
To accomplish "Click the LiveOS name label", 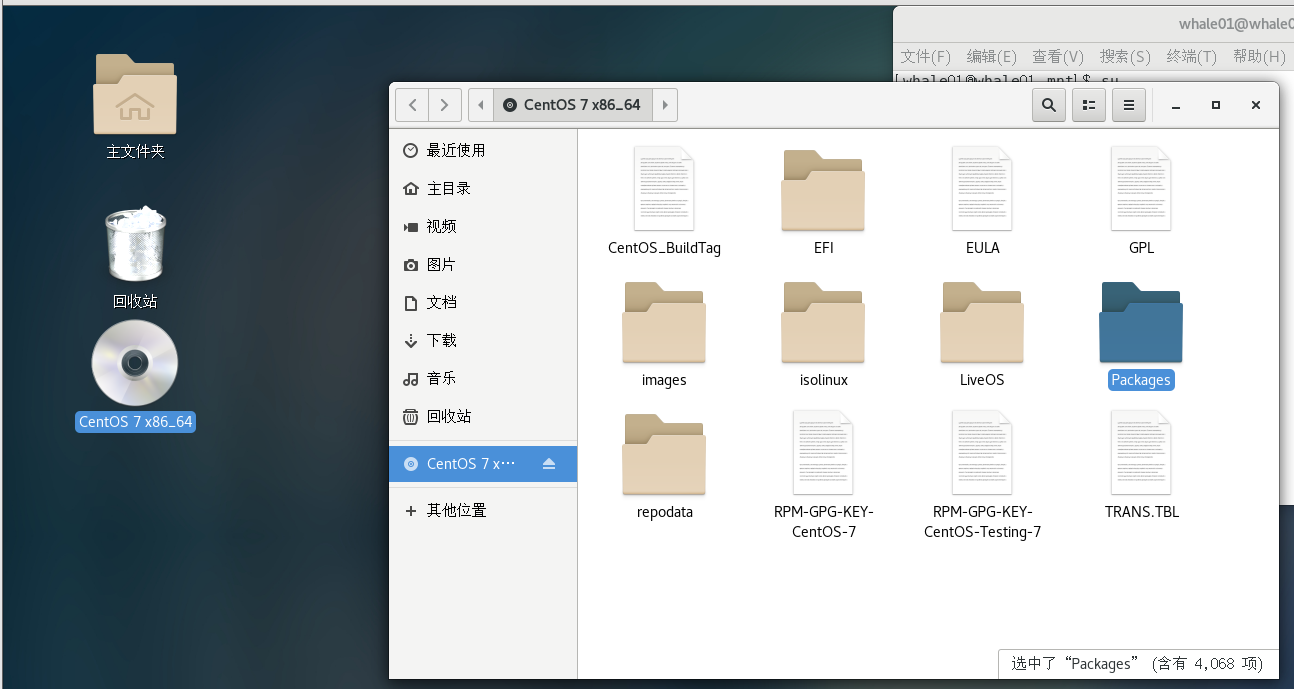I will [982, 380].
